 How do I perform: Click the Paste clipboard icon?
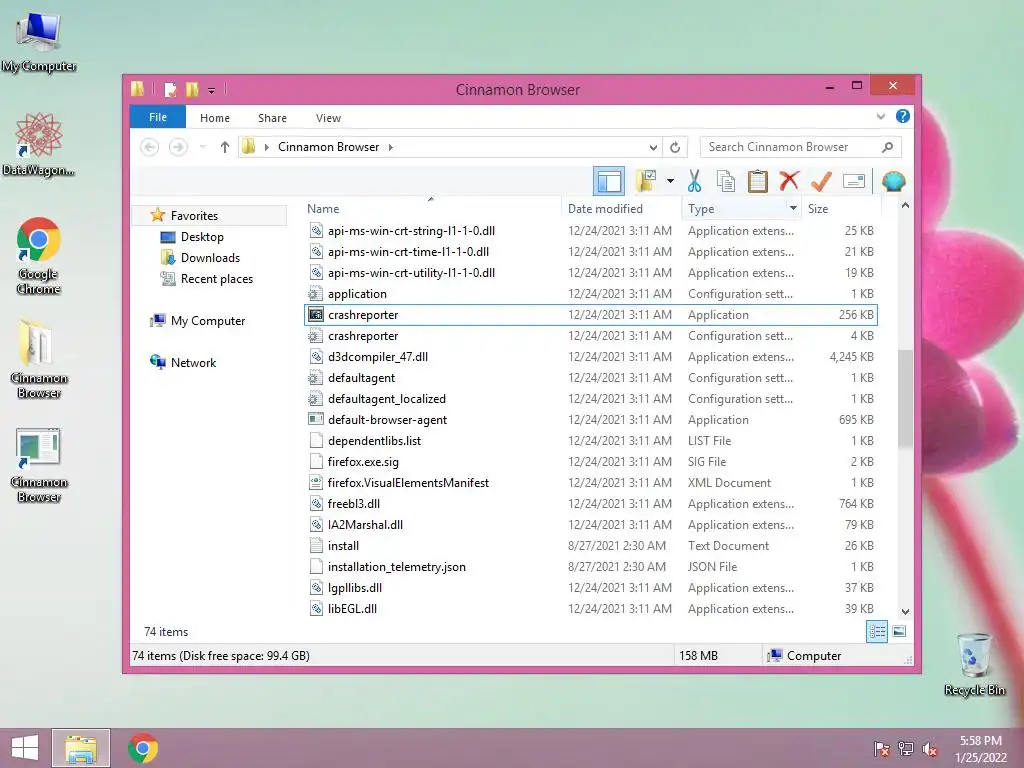pyautogui.click(x=758, y=181)
